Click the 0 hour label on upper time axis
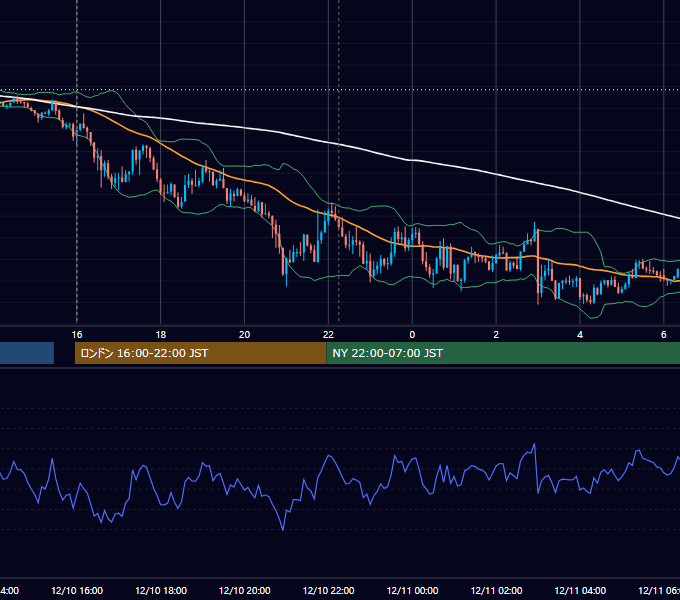 [x=412, y=335]
